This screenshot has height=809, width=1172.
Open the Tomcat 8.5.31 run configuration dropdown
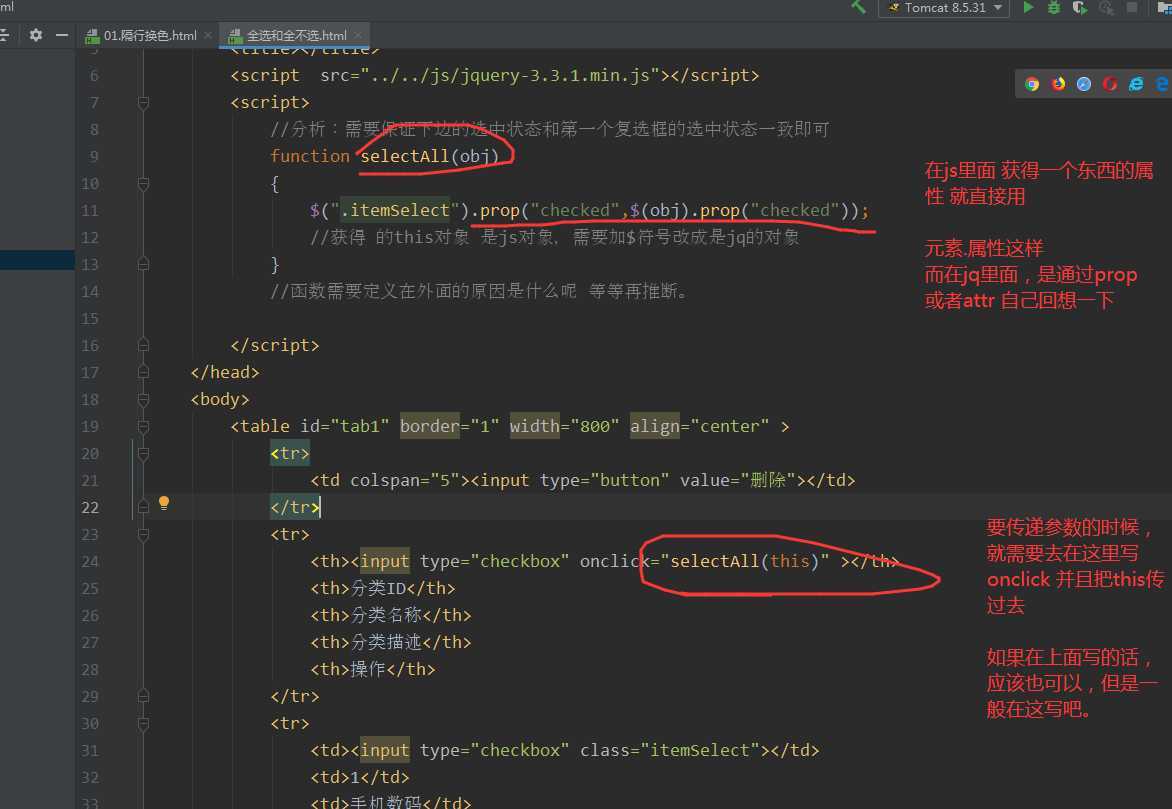tap(944, 7)
